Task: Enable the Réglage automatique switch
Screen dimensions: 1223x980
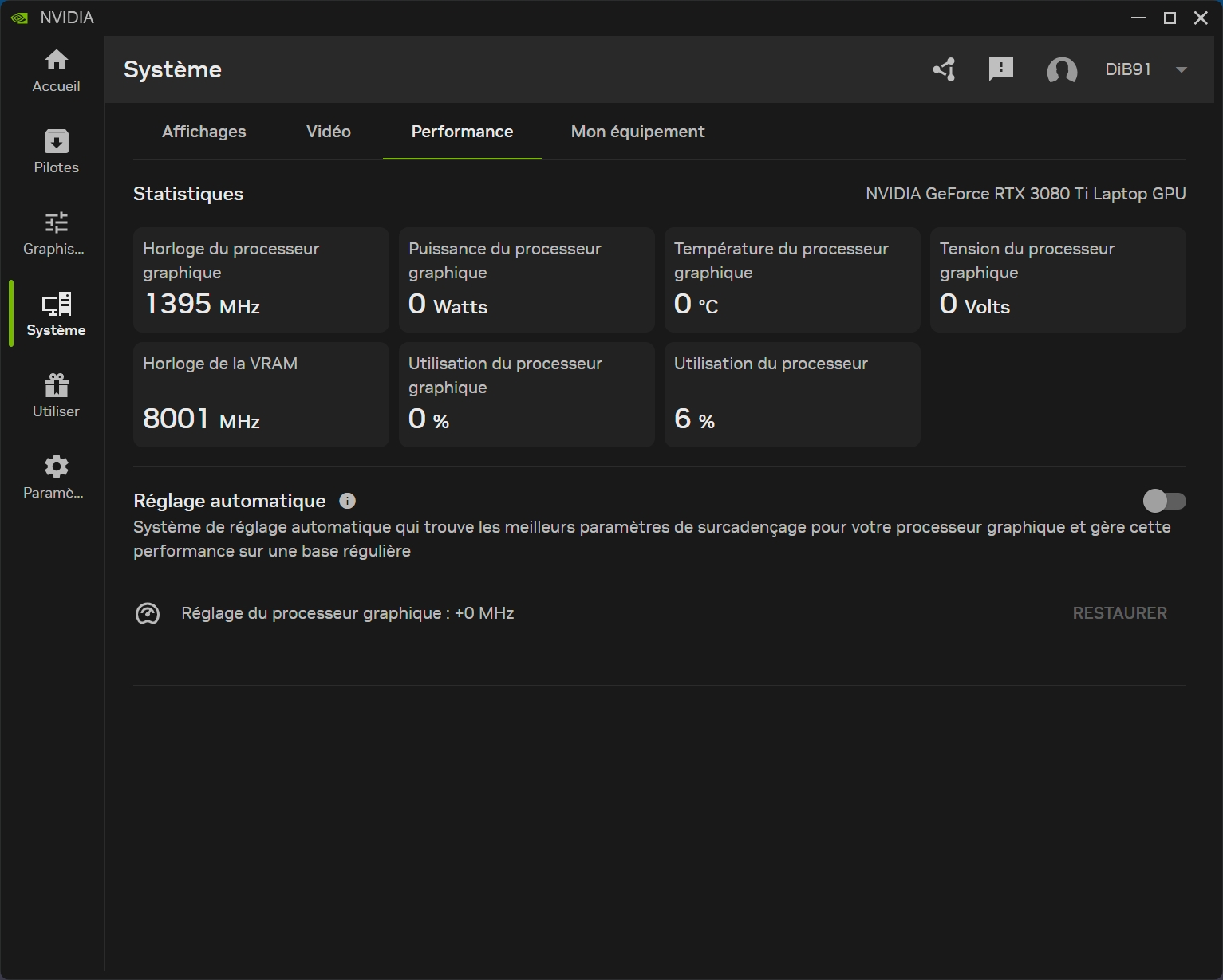Action: point(1164,501)
